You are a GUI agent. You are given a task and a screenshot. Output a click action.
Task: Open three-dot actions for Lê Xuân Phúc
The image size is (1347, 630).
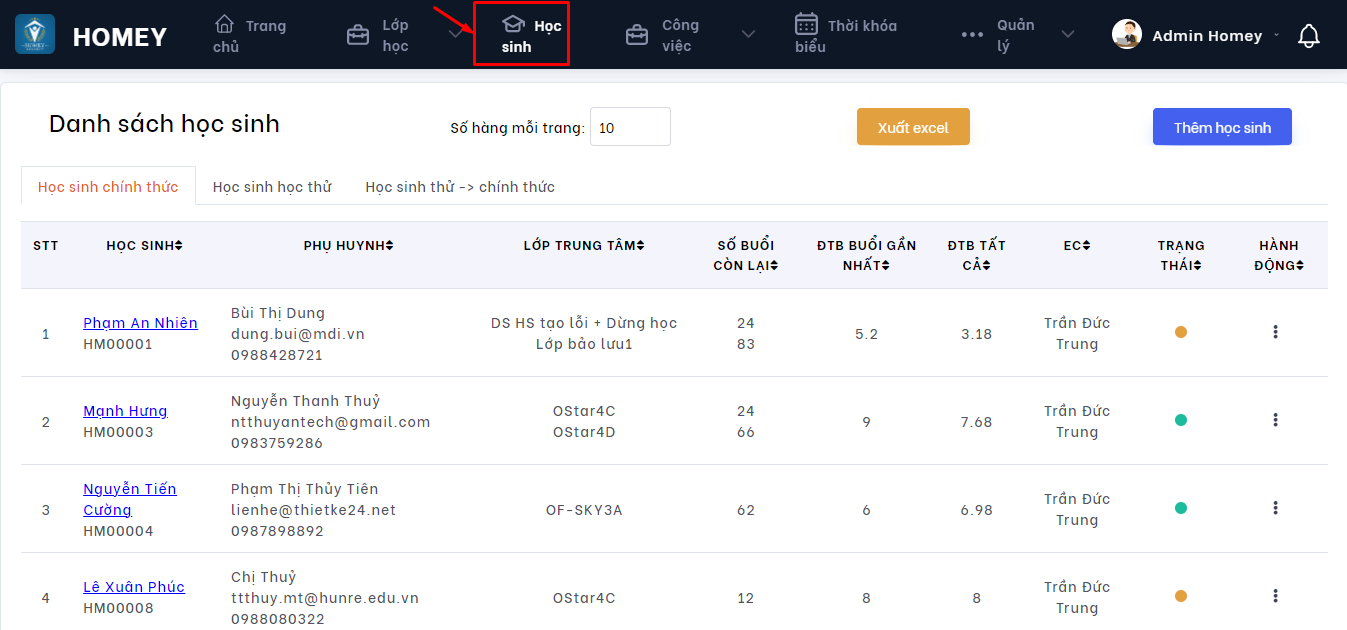1275,596
